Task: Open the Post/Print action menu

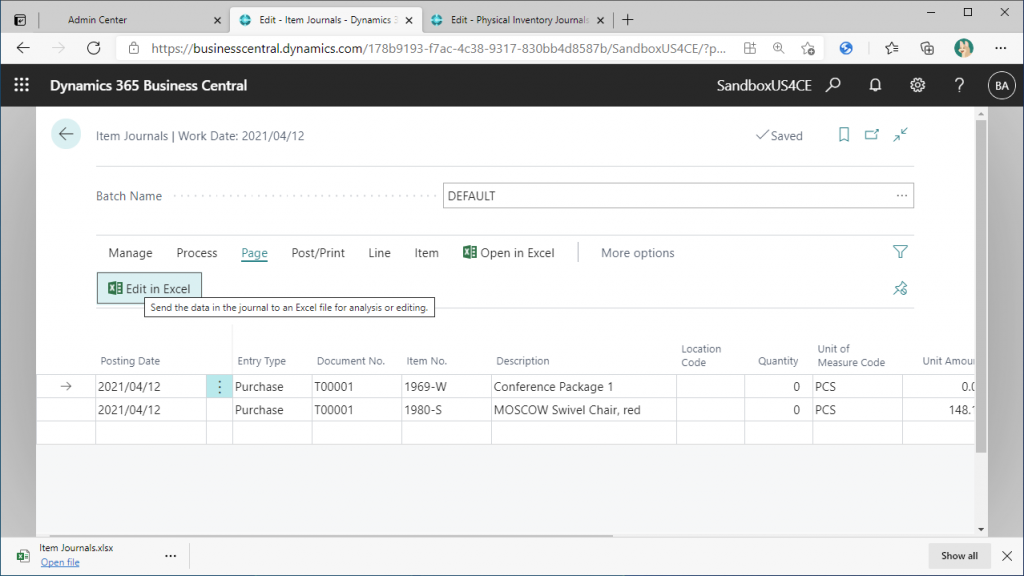Action: point(318,253)
